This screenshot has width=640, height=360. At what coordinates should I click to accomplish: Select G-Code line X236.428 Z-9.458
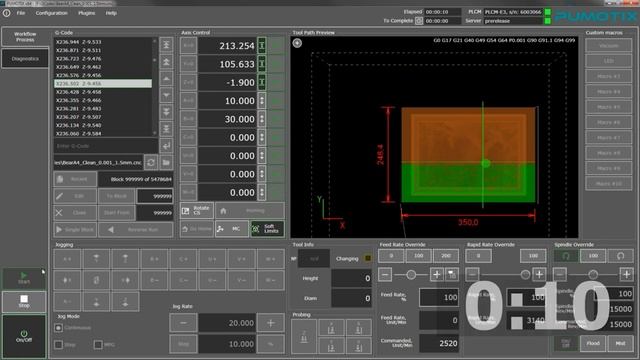coord(103,92)
